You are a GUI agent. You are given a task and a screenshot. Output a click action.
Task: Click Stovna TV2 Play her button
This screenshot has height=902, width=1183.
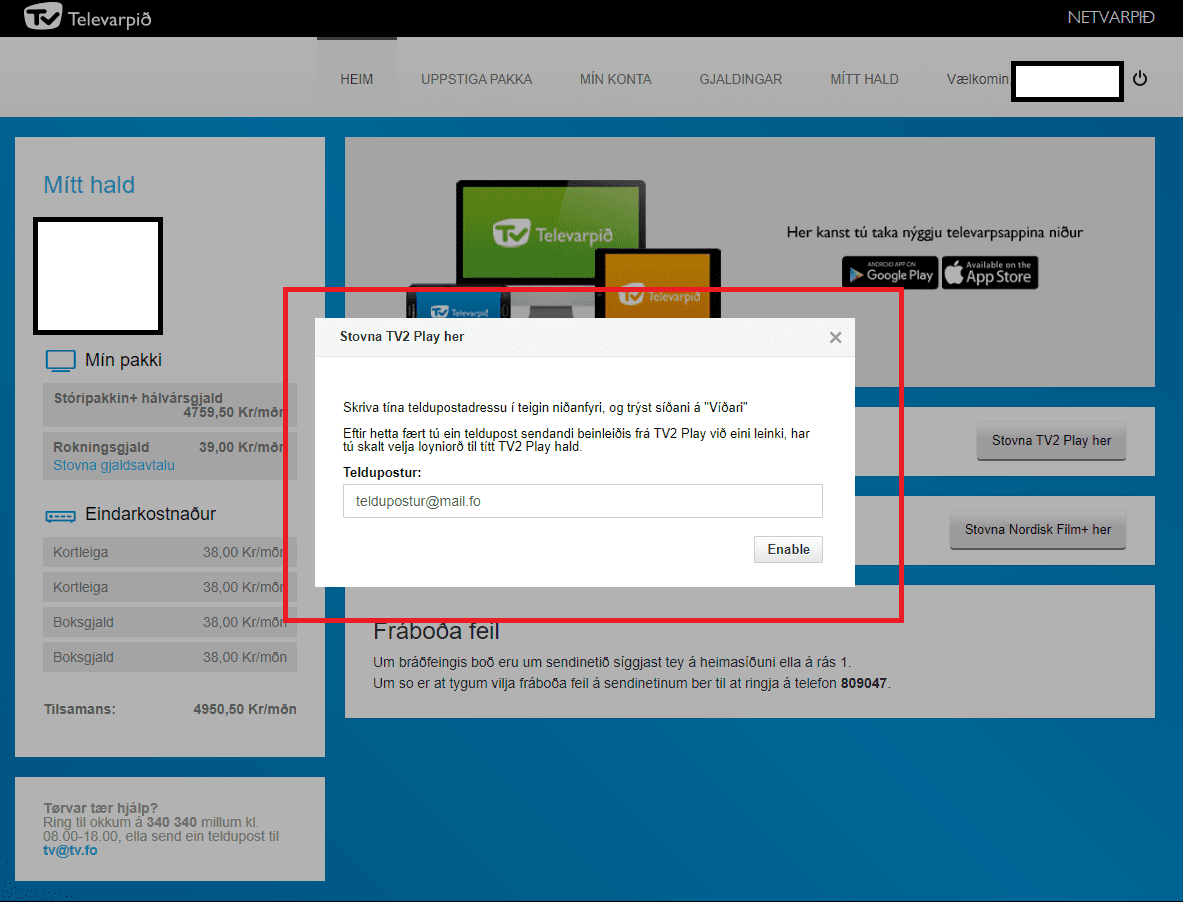1051,440
